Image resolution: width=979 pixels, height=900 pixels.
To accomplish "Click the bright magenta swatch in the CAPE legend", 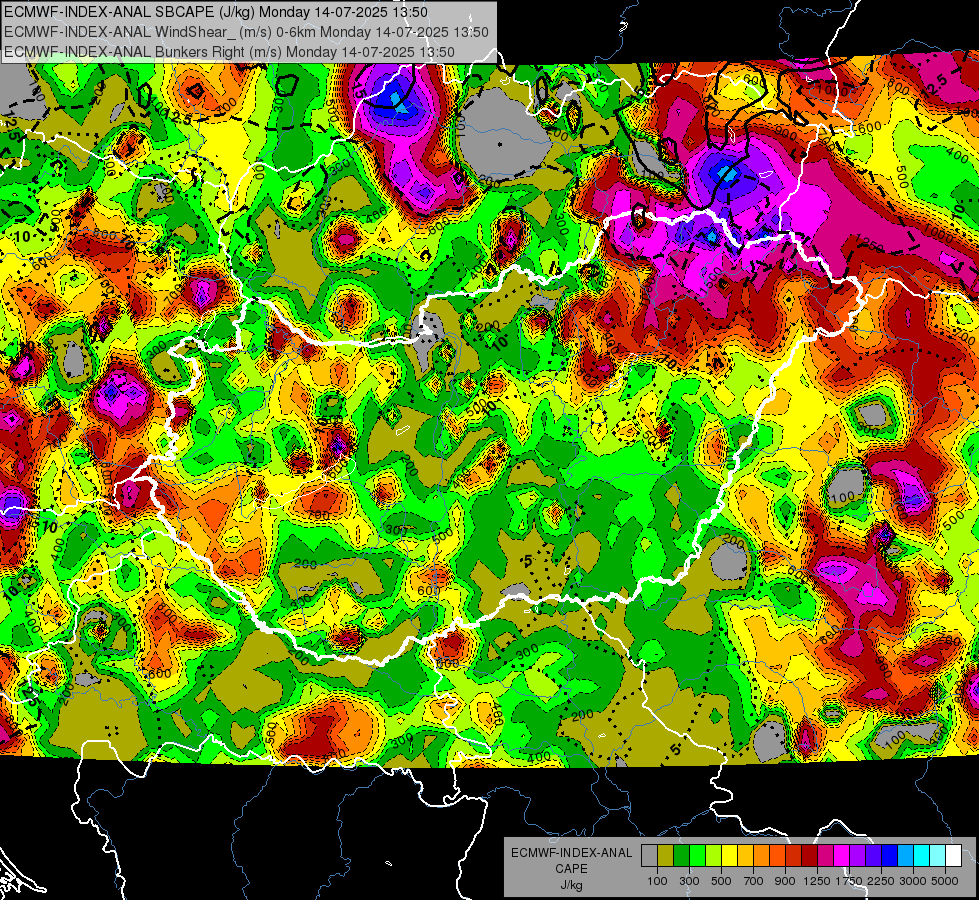I will (x=842, y=855).
